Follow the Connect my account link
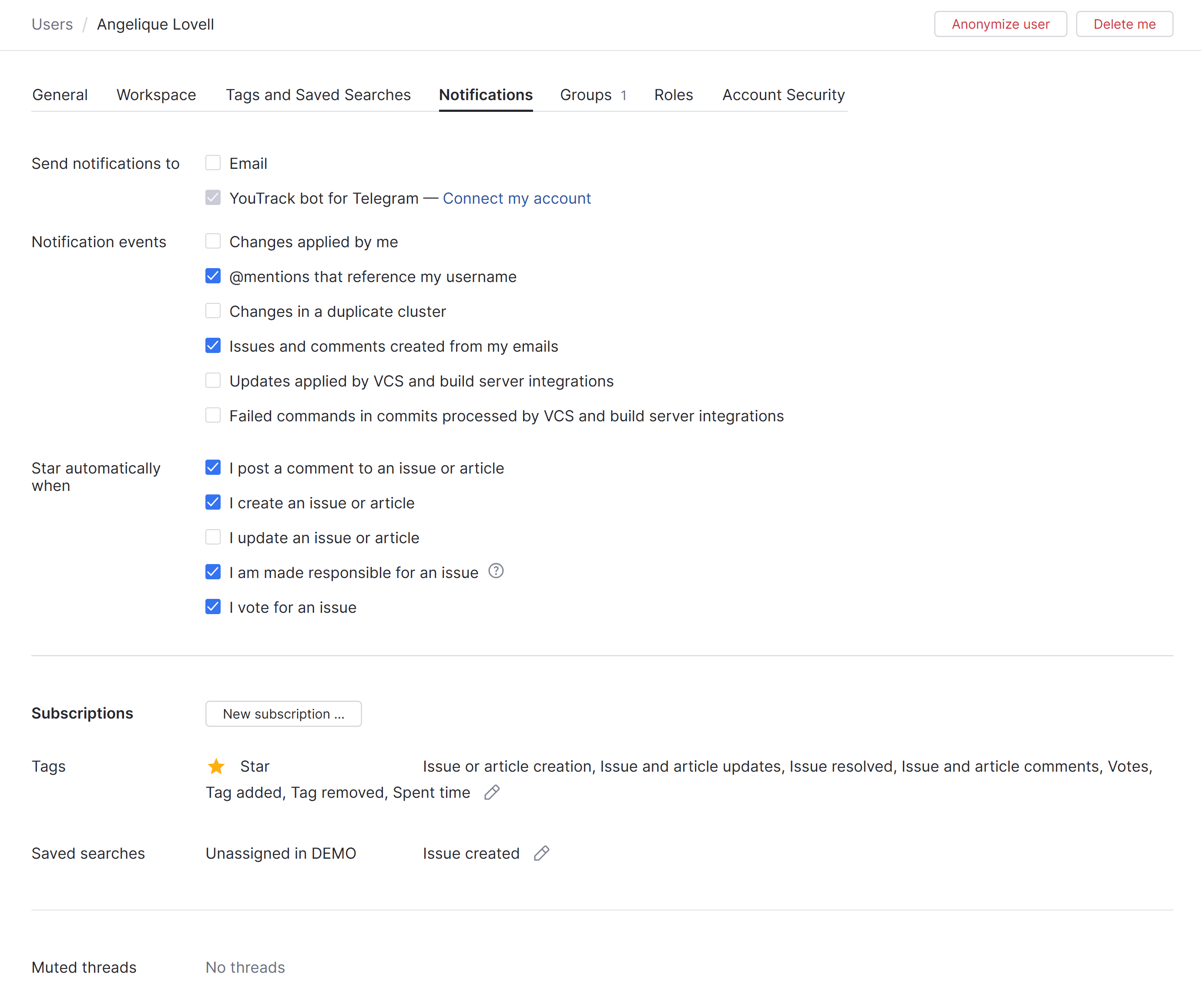Image resolution: width=1201 pixels, height=1008 pixels. tap(517, 198)
